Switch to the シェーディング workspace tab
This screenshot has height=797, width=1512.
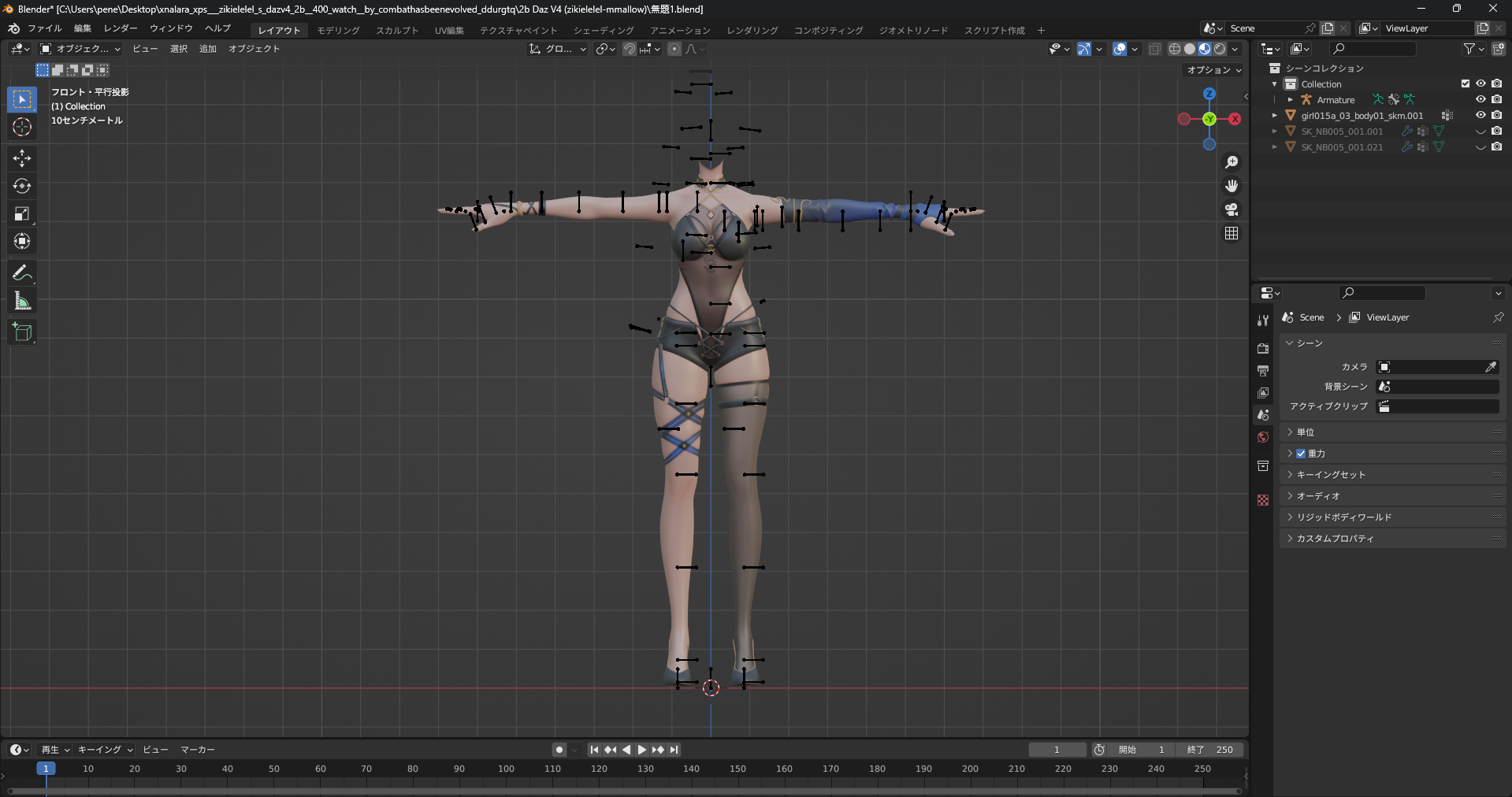pos(604,30)
